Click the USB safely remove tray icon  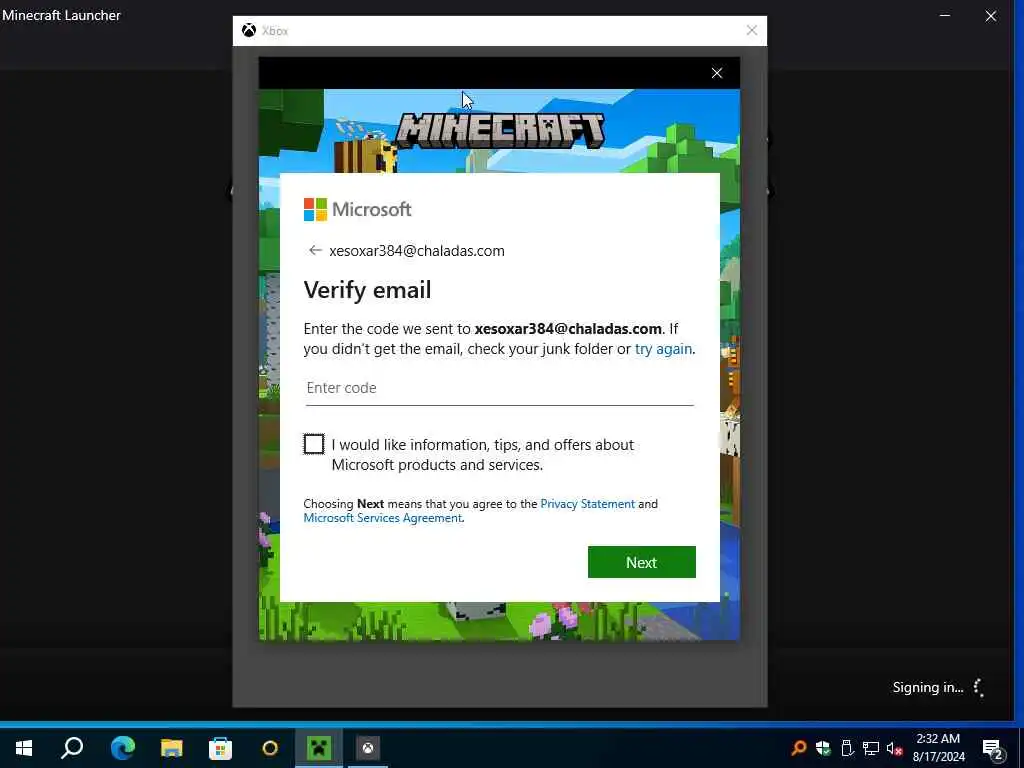point(847,748)
